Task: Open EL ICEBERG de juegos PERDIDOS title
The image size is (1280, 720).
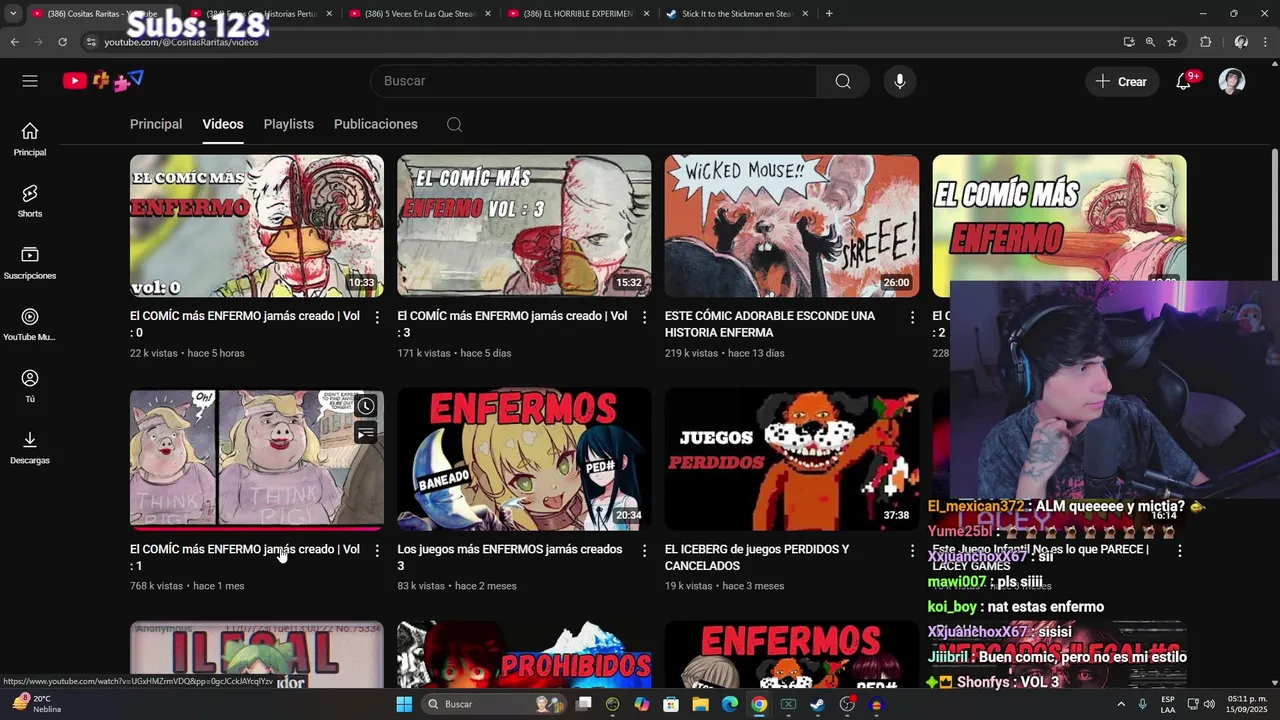Action: click(x=757, y=557)
